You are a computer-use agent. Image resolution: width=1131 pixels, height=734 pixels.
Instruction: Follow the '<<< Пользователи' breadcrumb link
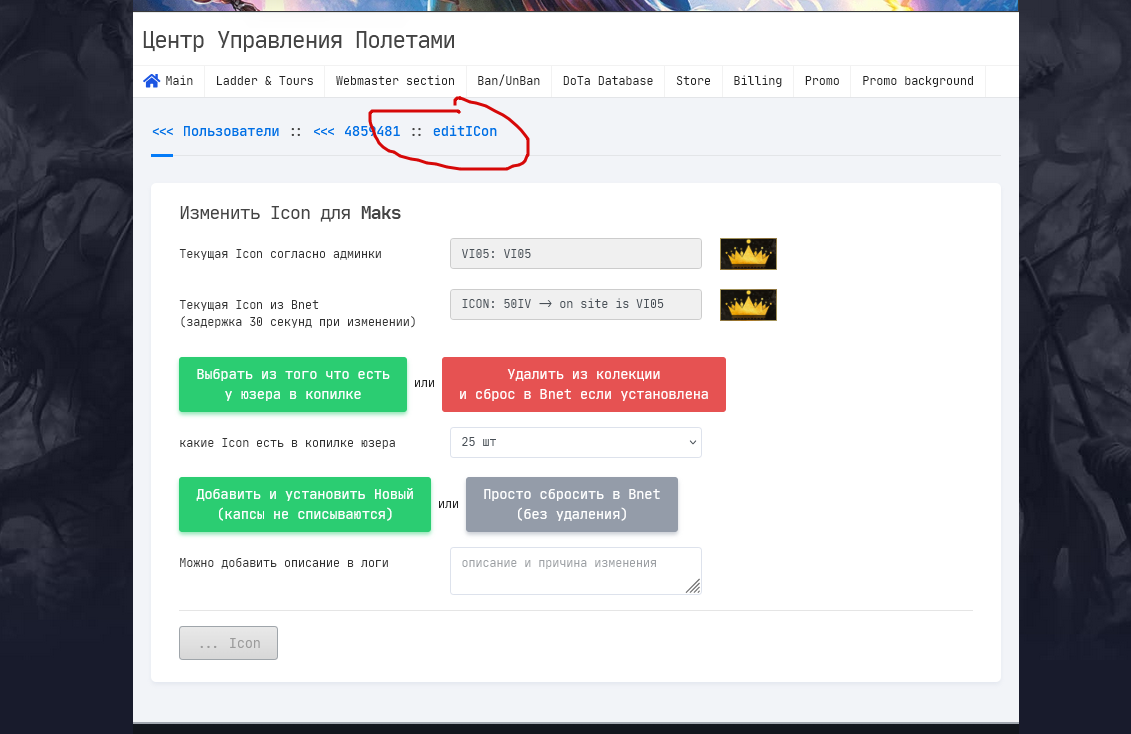(216, 131)
